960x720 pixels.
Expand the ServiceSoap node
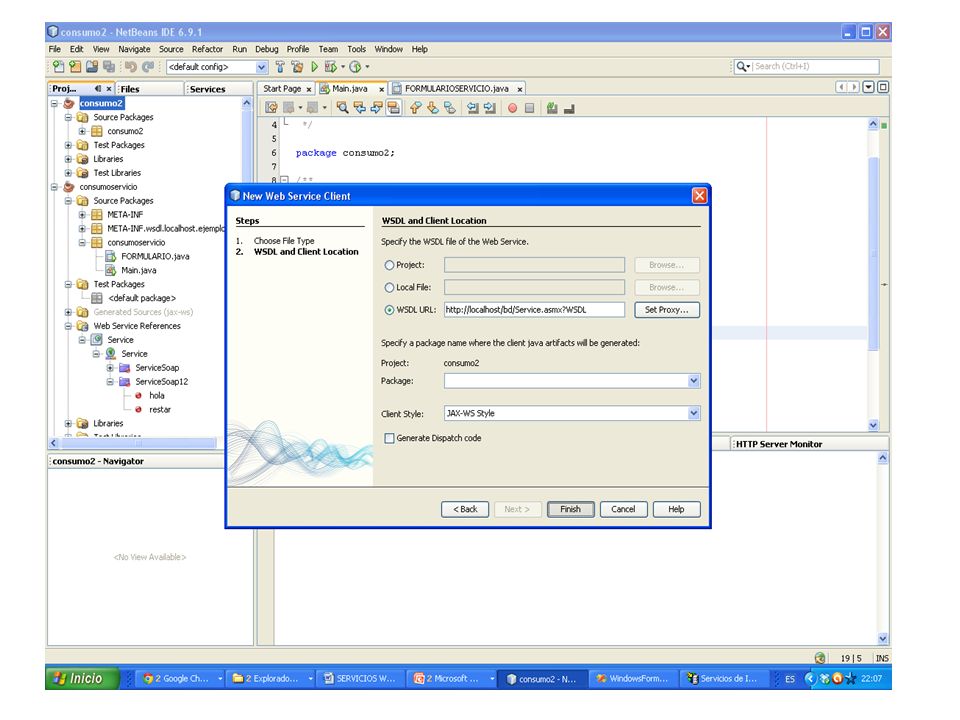[x=111, y=368]
